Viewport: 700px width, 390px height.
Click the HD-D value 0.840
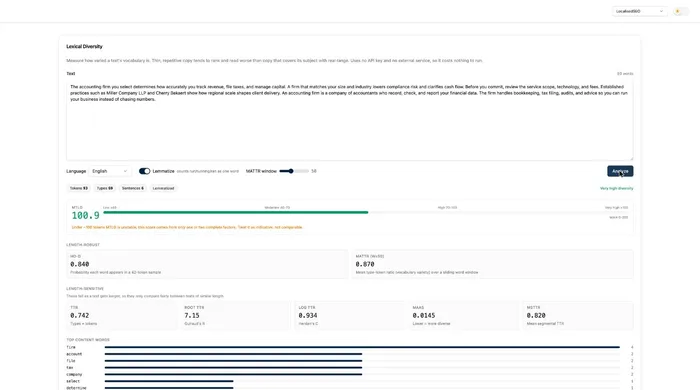[79, 264]
